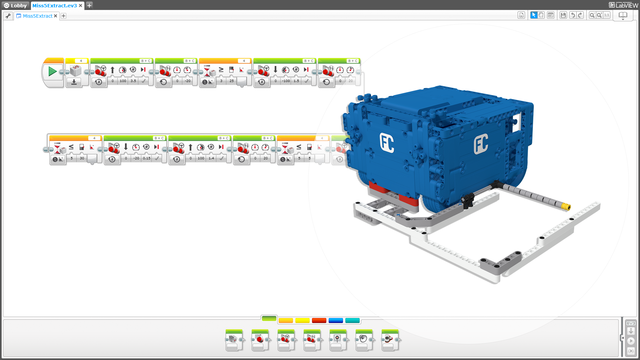This screenshot has width=640, height=360.
Task: Add a new project with the plus tab
Action: click(x=89, y=5)
